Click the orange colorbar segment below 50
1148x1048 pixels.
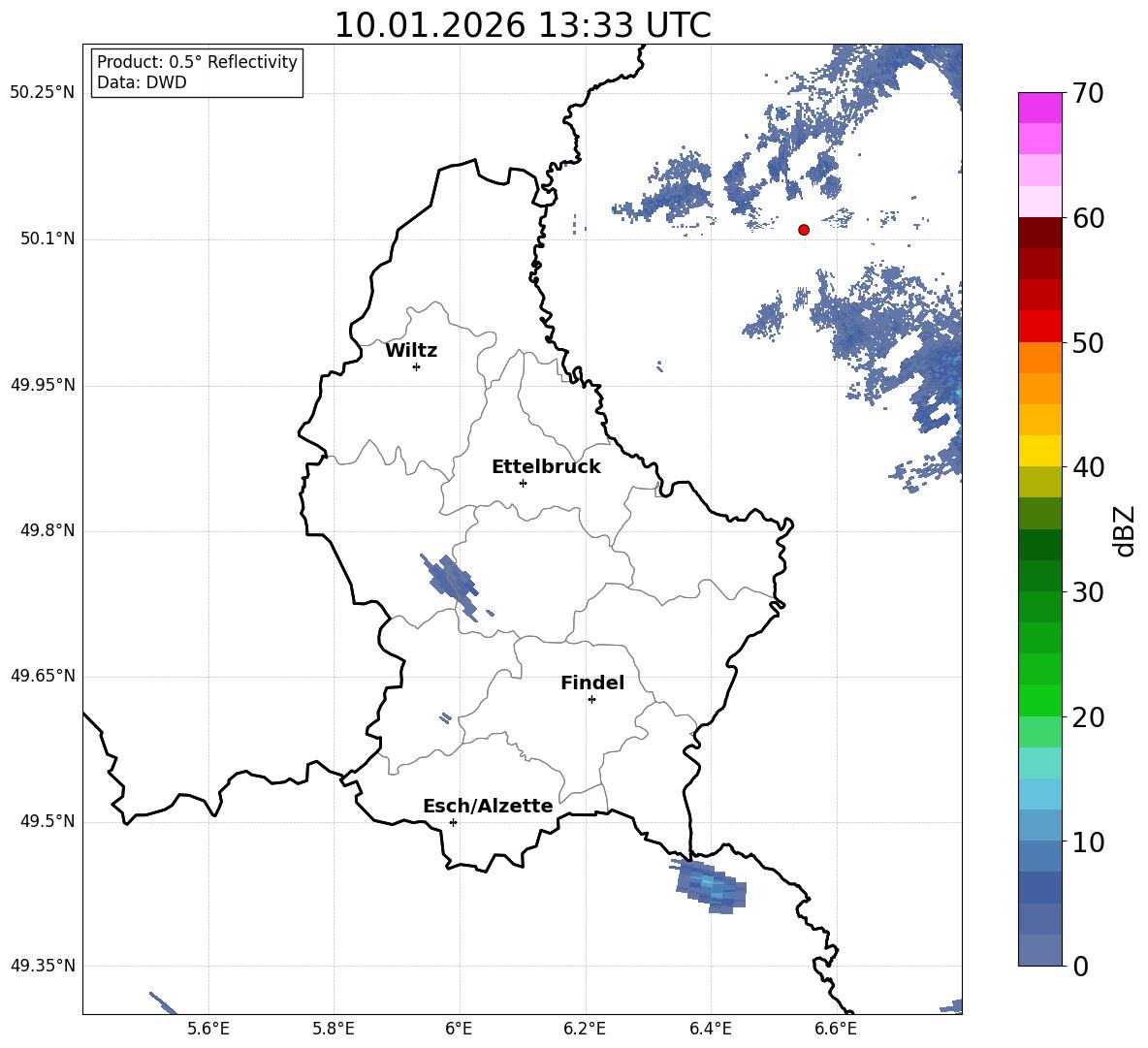1039,358
